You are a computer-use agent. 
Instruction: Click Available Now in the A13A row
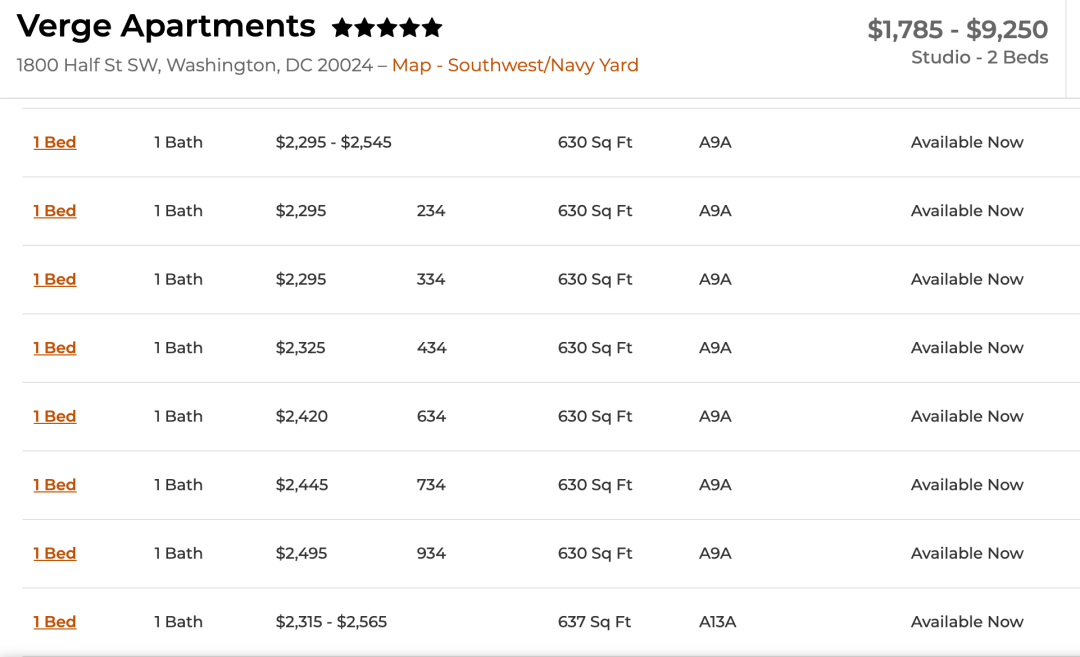[x=966, y=622]
